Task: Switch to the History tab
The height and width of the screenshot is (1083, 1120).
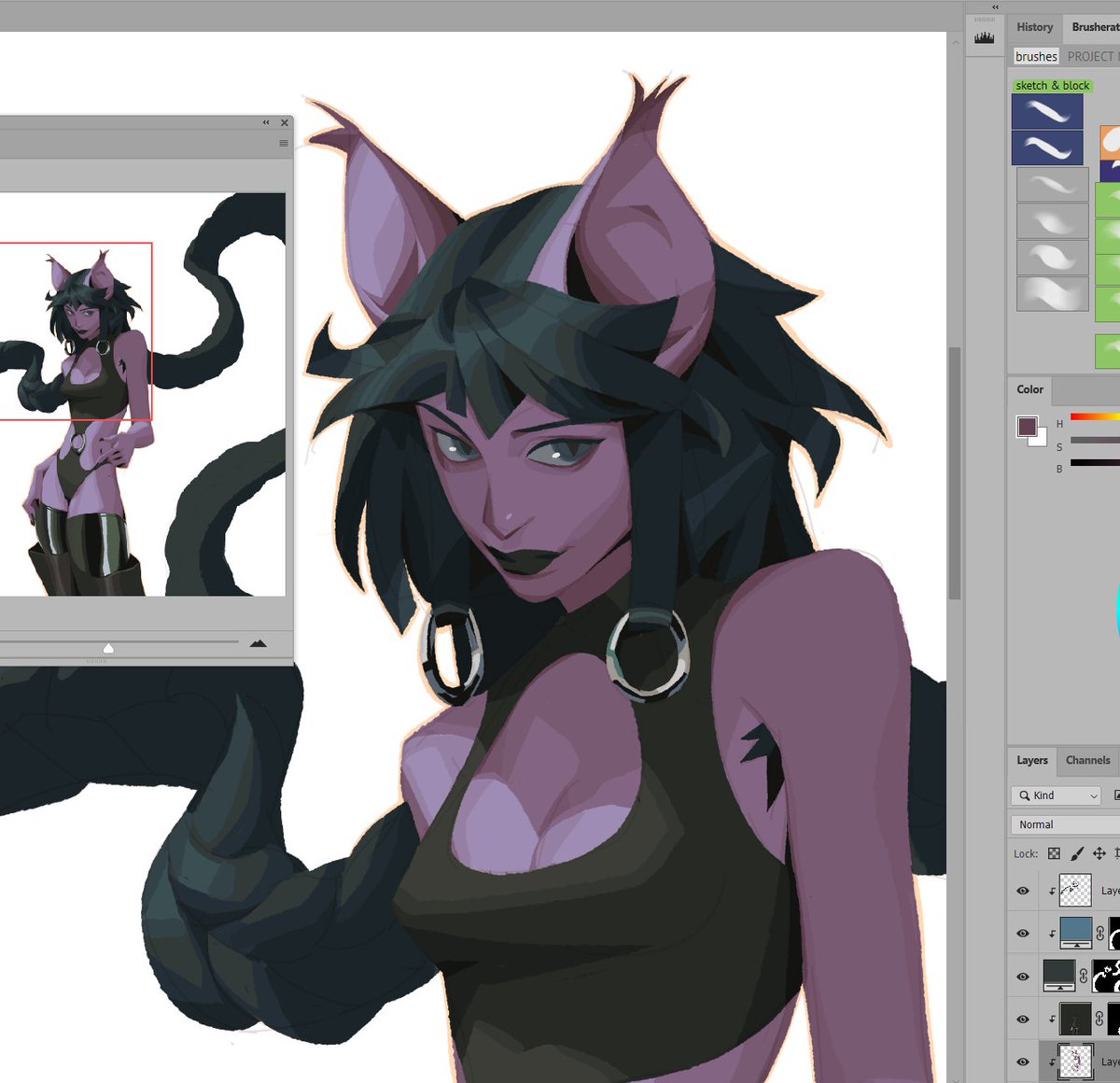Action: [x=1034, y=27]
